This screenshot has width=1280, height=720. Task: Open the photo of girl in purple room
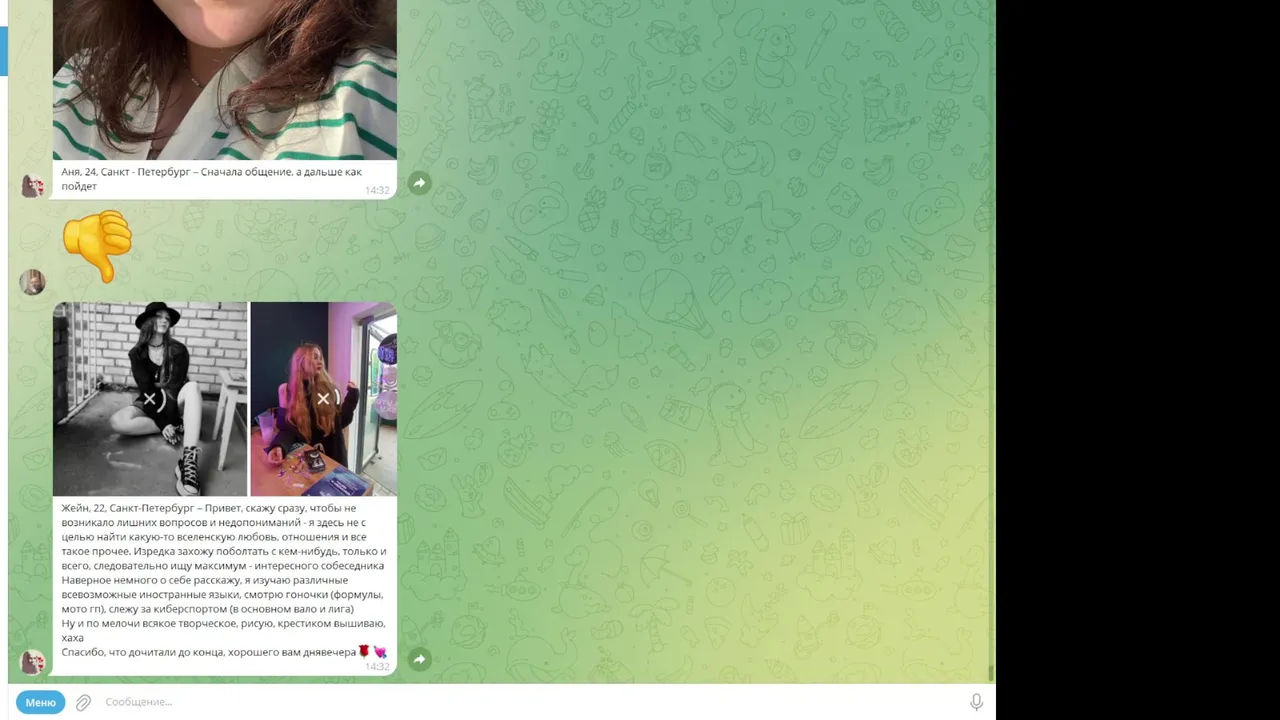(323, 399)
